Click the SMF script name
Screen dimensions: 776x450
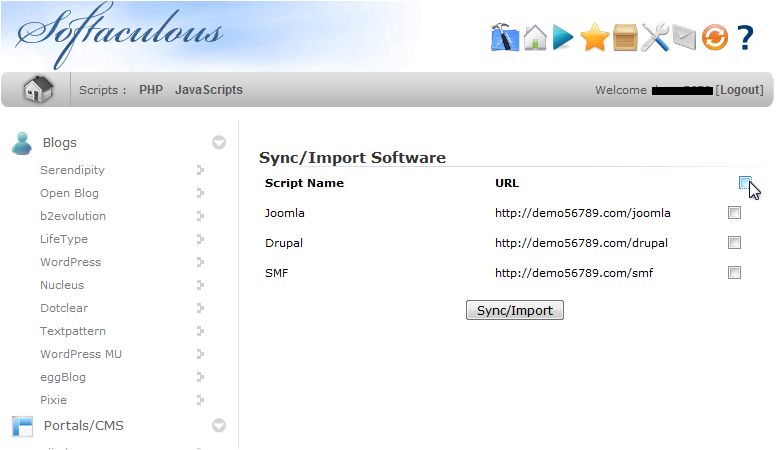[276, 273]
